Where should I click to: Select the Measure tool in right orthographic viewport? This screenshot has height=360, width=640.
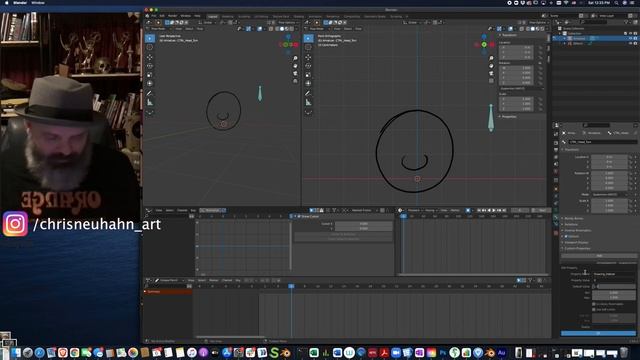pyautogui.click(x=309, y=102)
